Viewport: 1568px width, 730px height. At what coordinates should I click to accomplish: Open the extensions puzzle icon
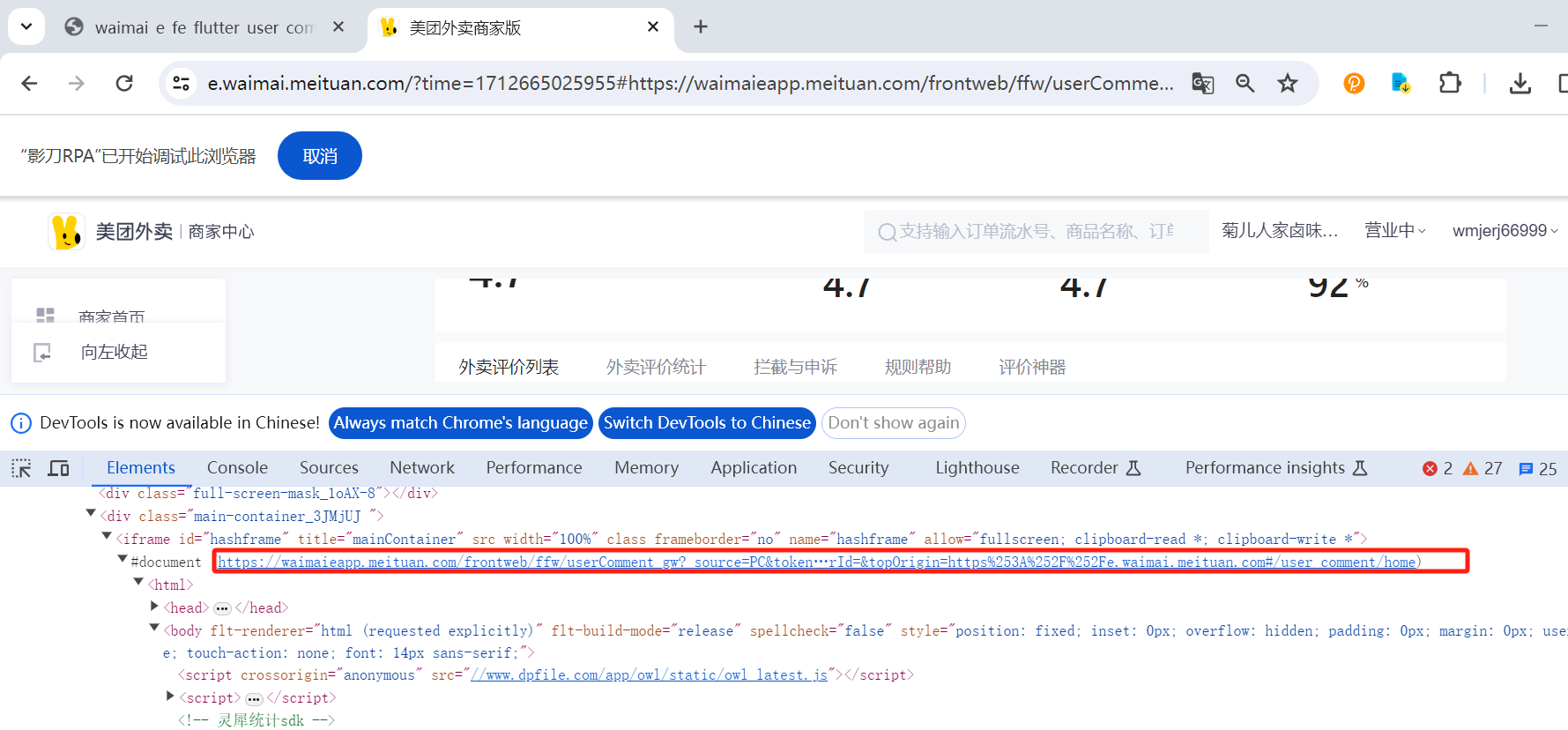(x=1449, y=83)
